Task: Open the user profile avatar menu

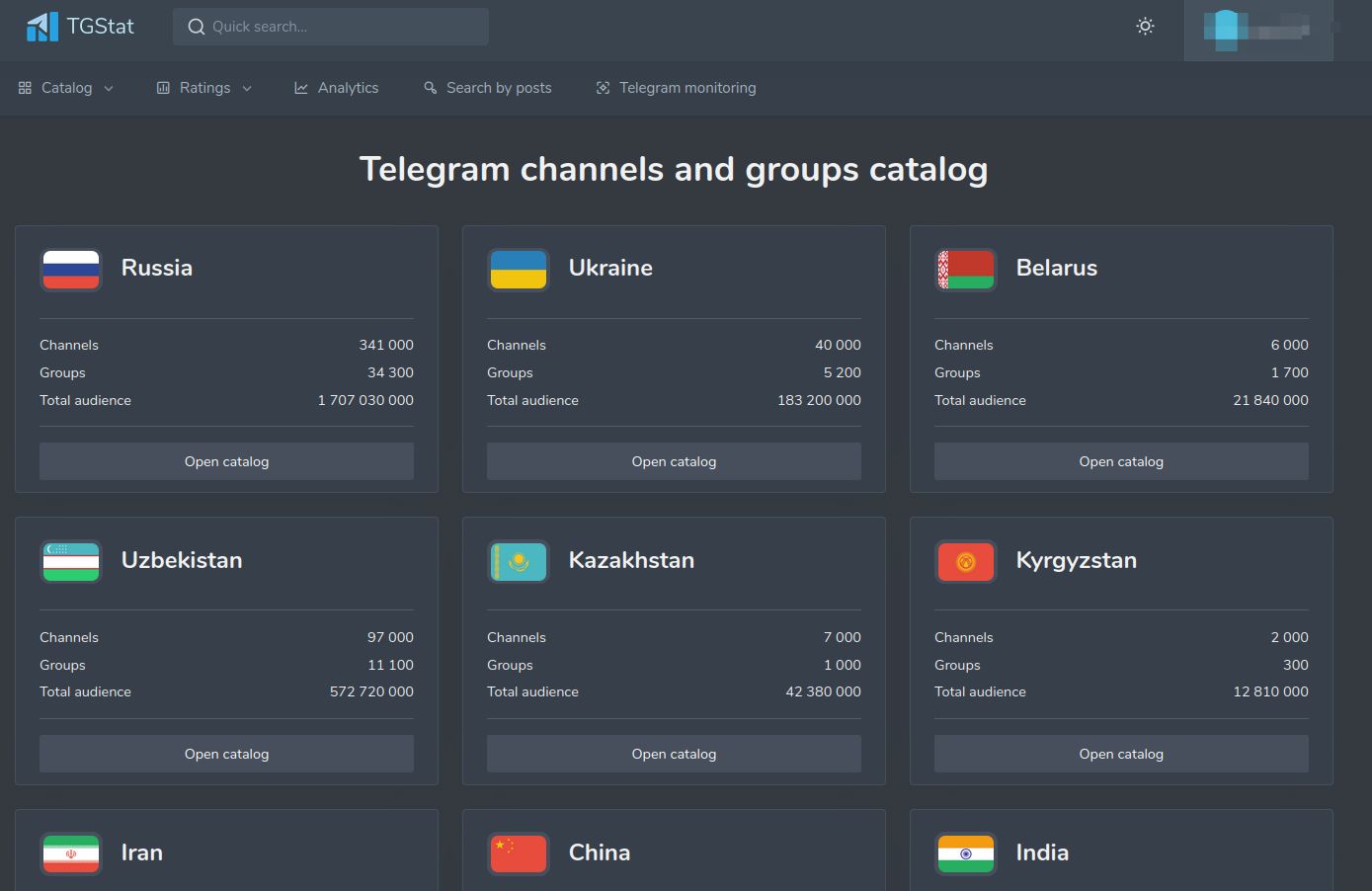Action: 1258,31
